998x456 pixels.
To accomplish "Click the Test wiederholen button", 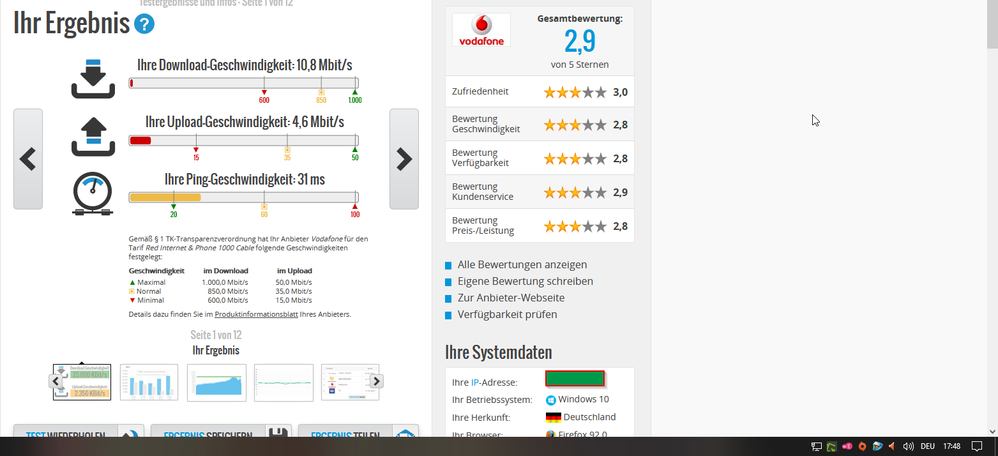I will click(79, 431).
